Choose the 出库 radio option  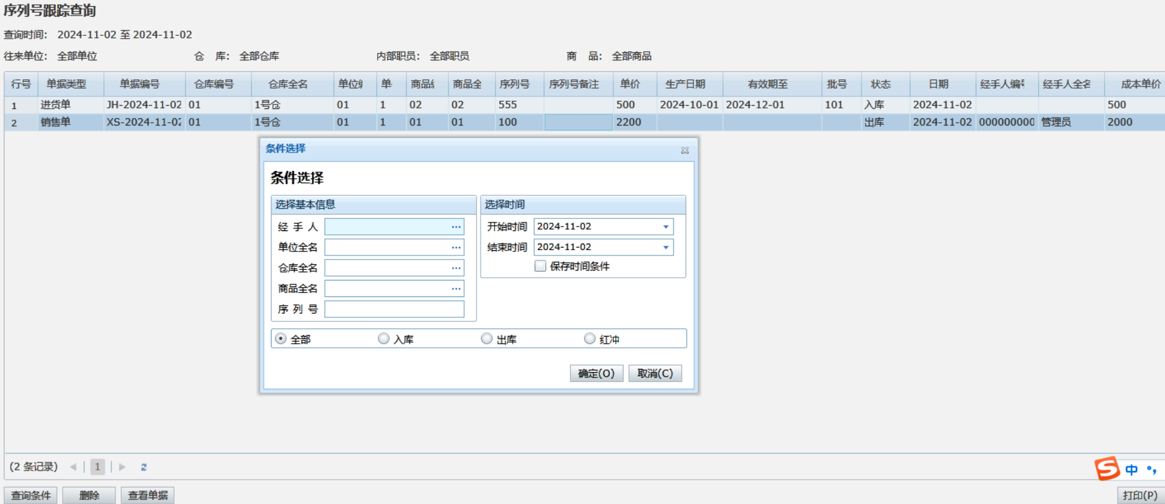click(487, 339)
